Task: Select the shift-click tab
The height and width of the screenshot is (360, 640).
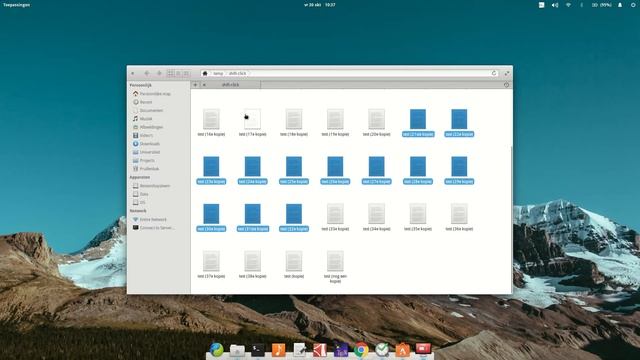Action: [231, 85]
